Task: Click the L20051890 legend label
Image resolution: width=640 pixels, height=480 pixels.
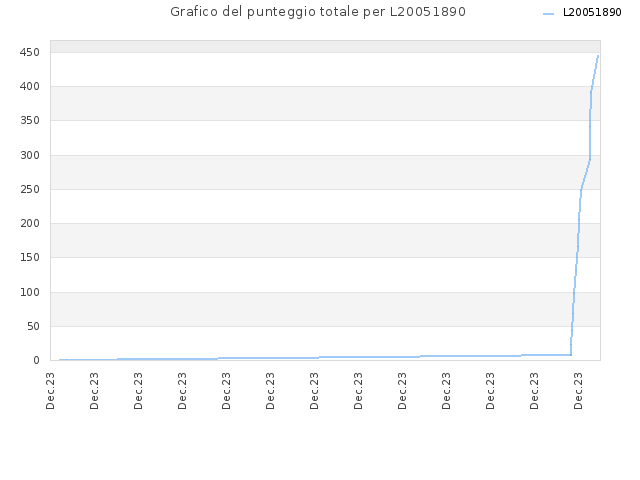Action: 592,13
